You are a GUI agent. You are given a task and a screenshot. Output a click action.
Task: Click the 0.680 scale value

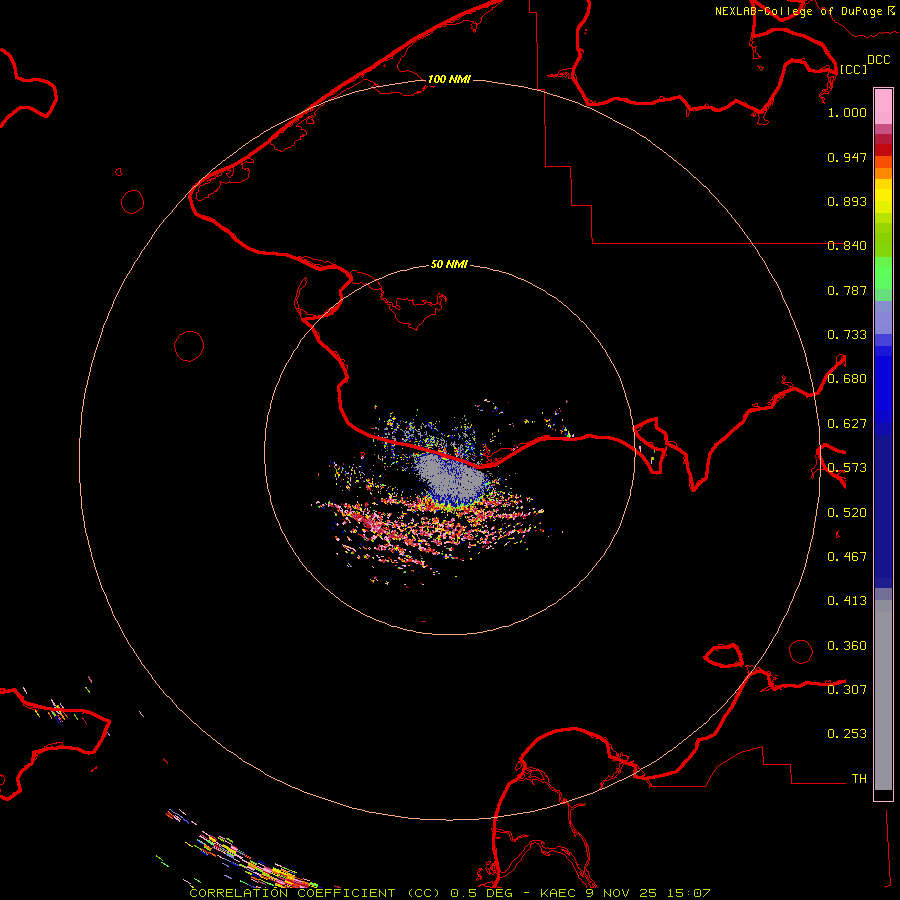coord(847,379)
